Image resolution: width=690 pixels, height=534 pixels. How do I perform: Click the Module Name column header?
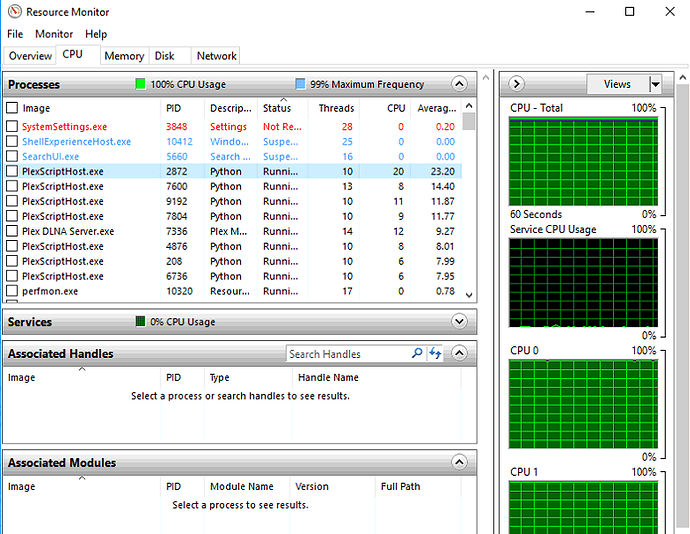pos(242,486)
